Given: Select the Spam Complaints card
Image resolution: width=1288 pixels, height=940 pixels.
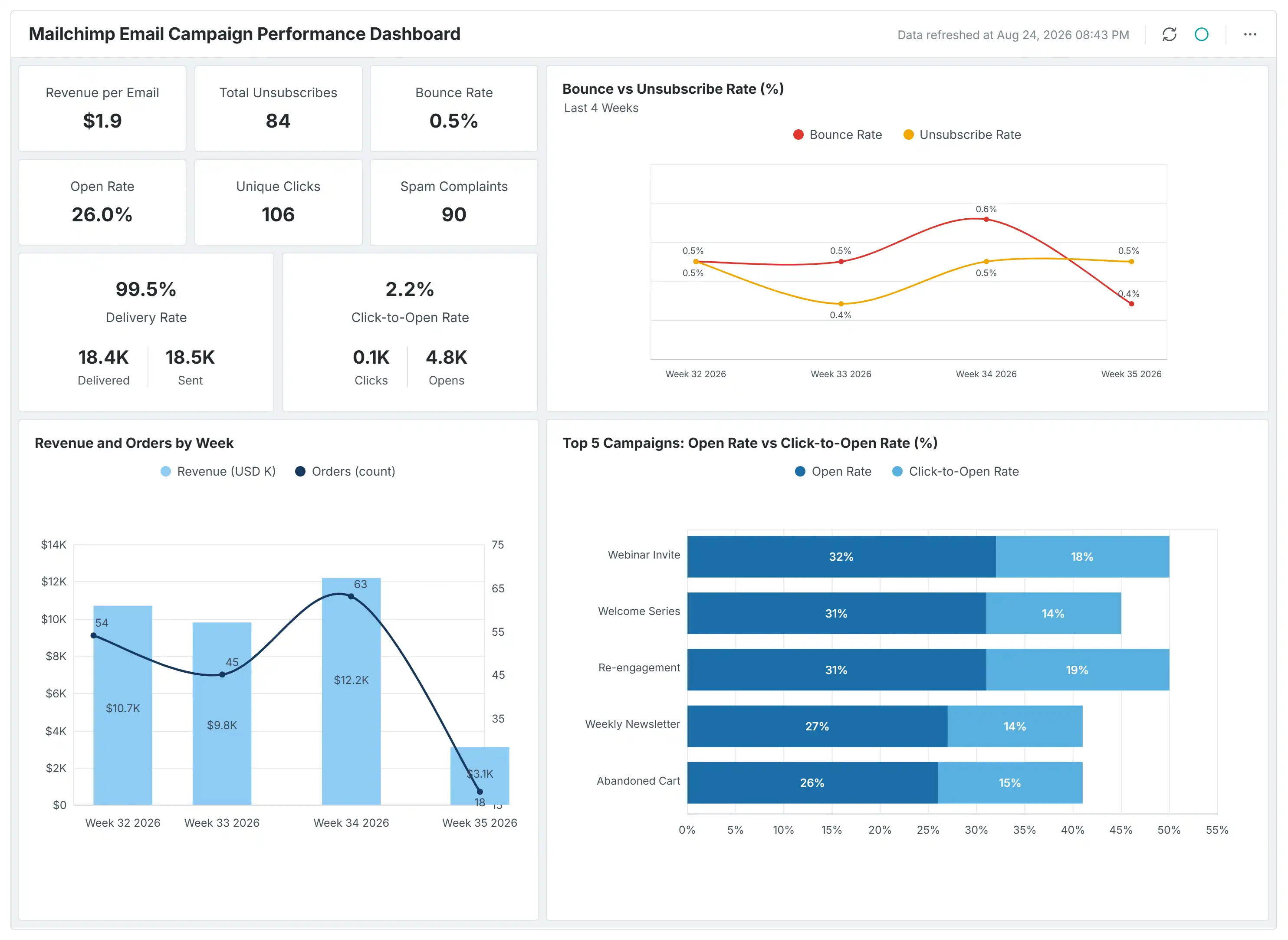Looking at the screenshot, I should click(454, 203).
